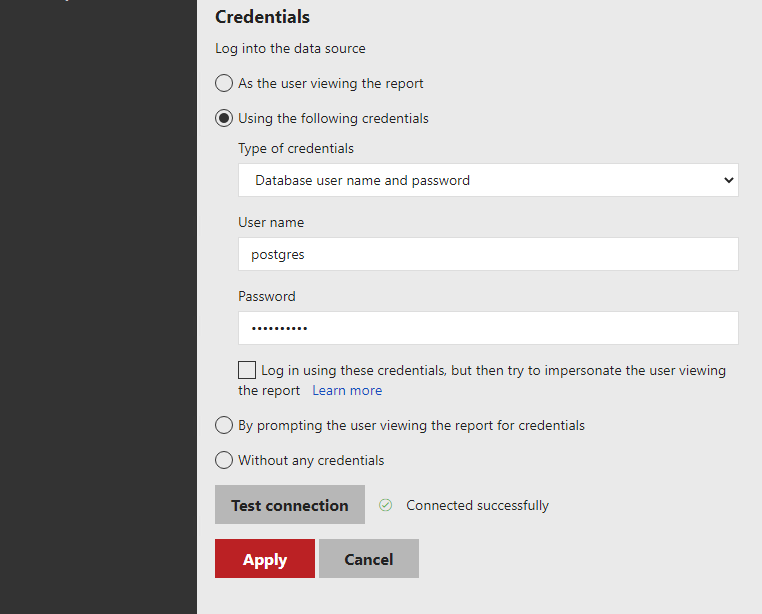Open the Learn more link
The image size is (762, 614).
click(x=347, y=390)
